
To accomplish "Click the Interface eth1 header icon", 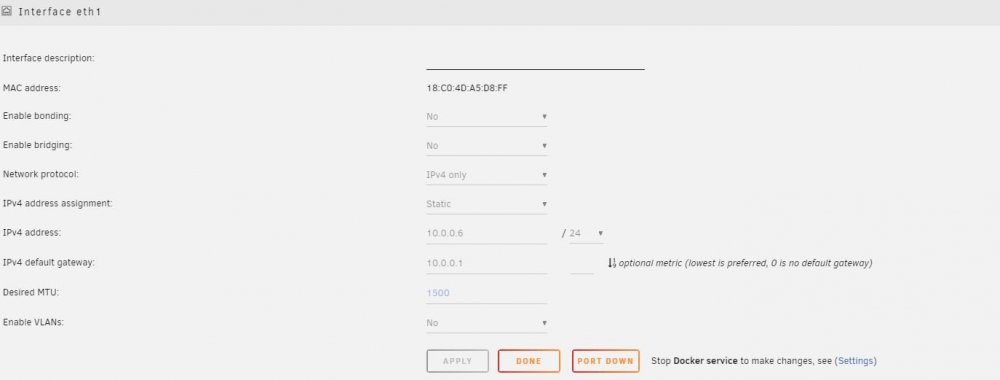I will pos(7,11).
